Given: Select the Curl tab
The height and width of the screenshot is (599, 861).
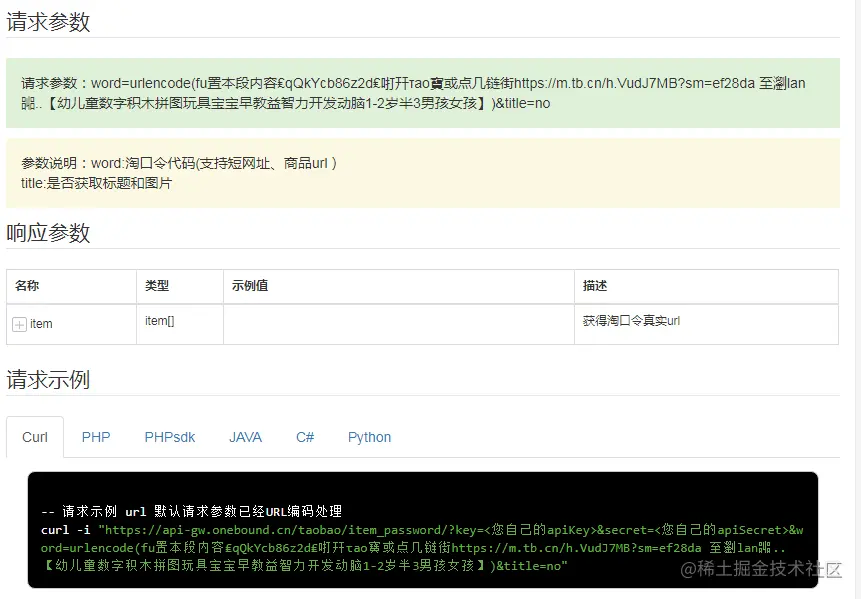Looking at the screenshot, I should (x=35, y=437).
